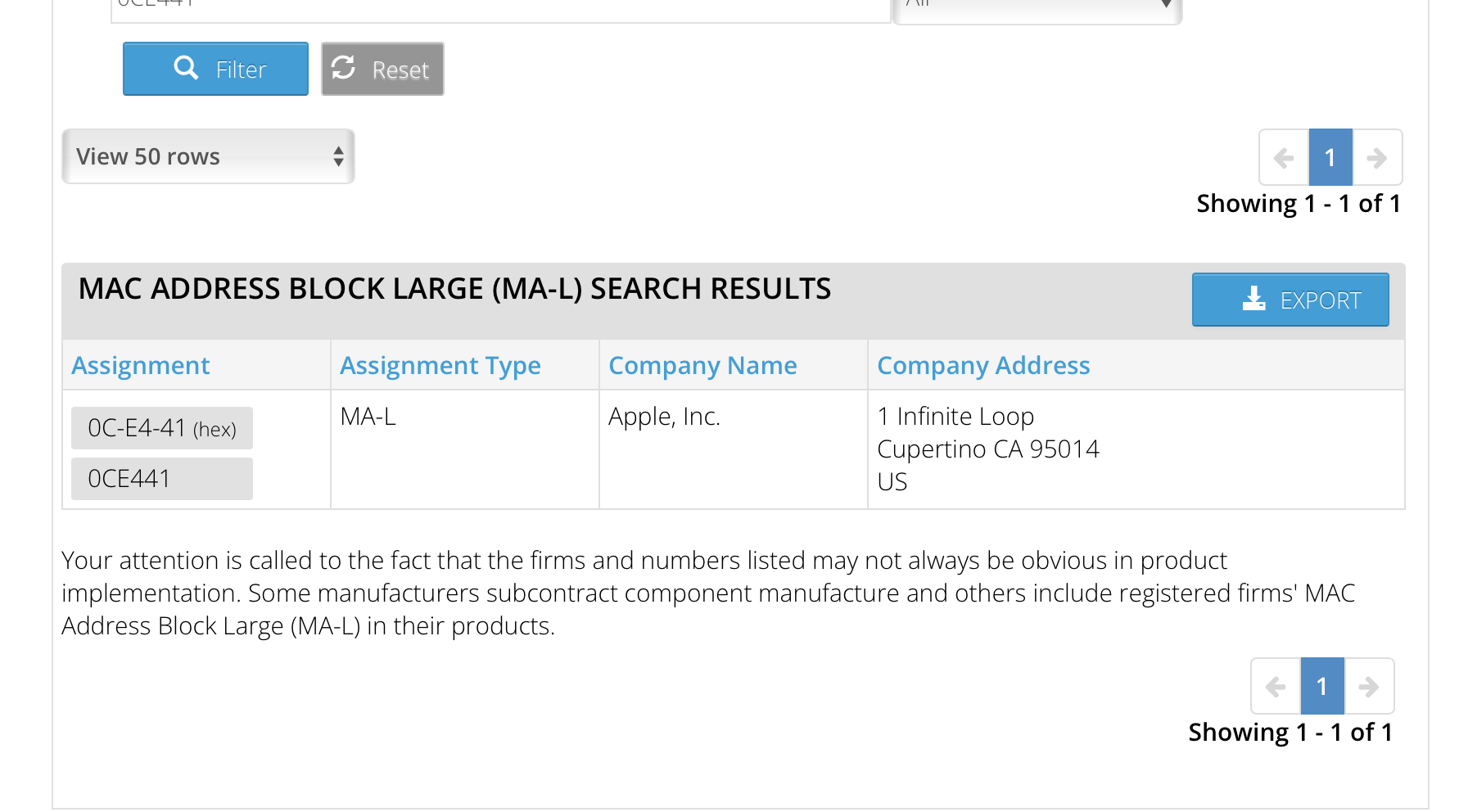1459x812 pixels.
Task: Click the 0C-E4-41 (hex) assignment value
Action: (x=162, y=428)
